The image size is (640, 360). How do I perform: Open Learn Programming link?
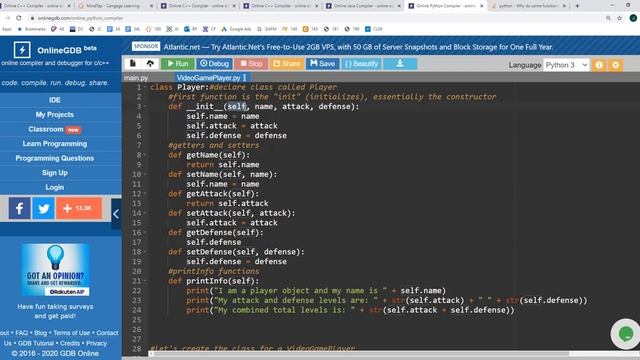pyautogui.click(x=55, y=144)
